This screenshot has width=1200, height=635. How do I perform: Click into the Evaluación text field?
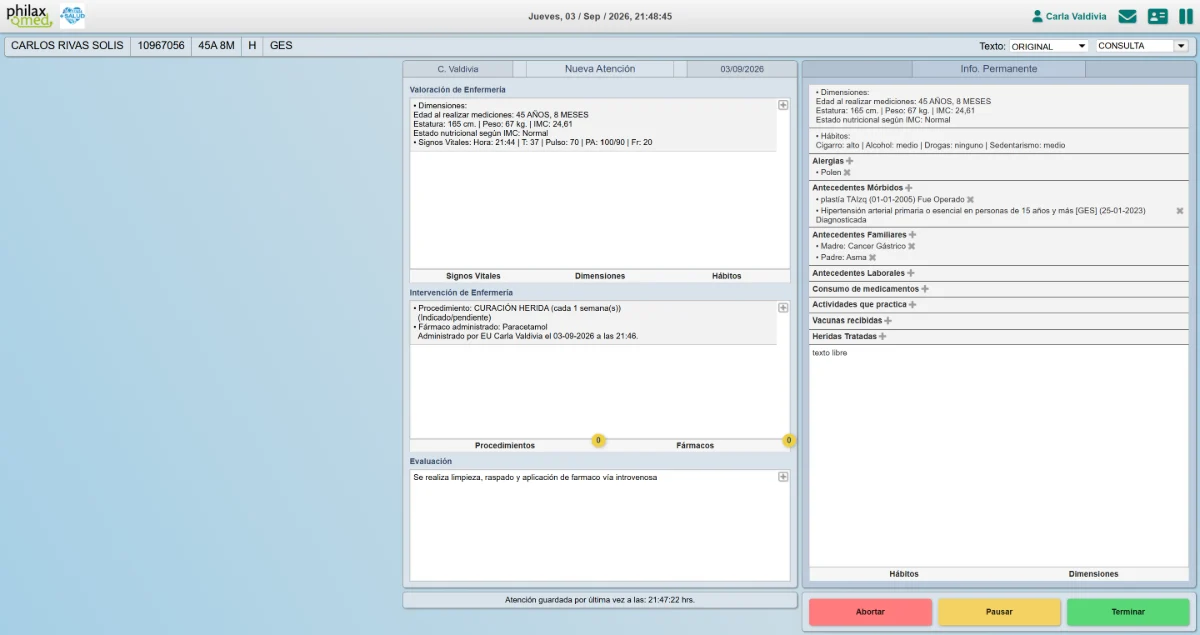600,525
